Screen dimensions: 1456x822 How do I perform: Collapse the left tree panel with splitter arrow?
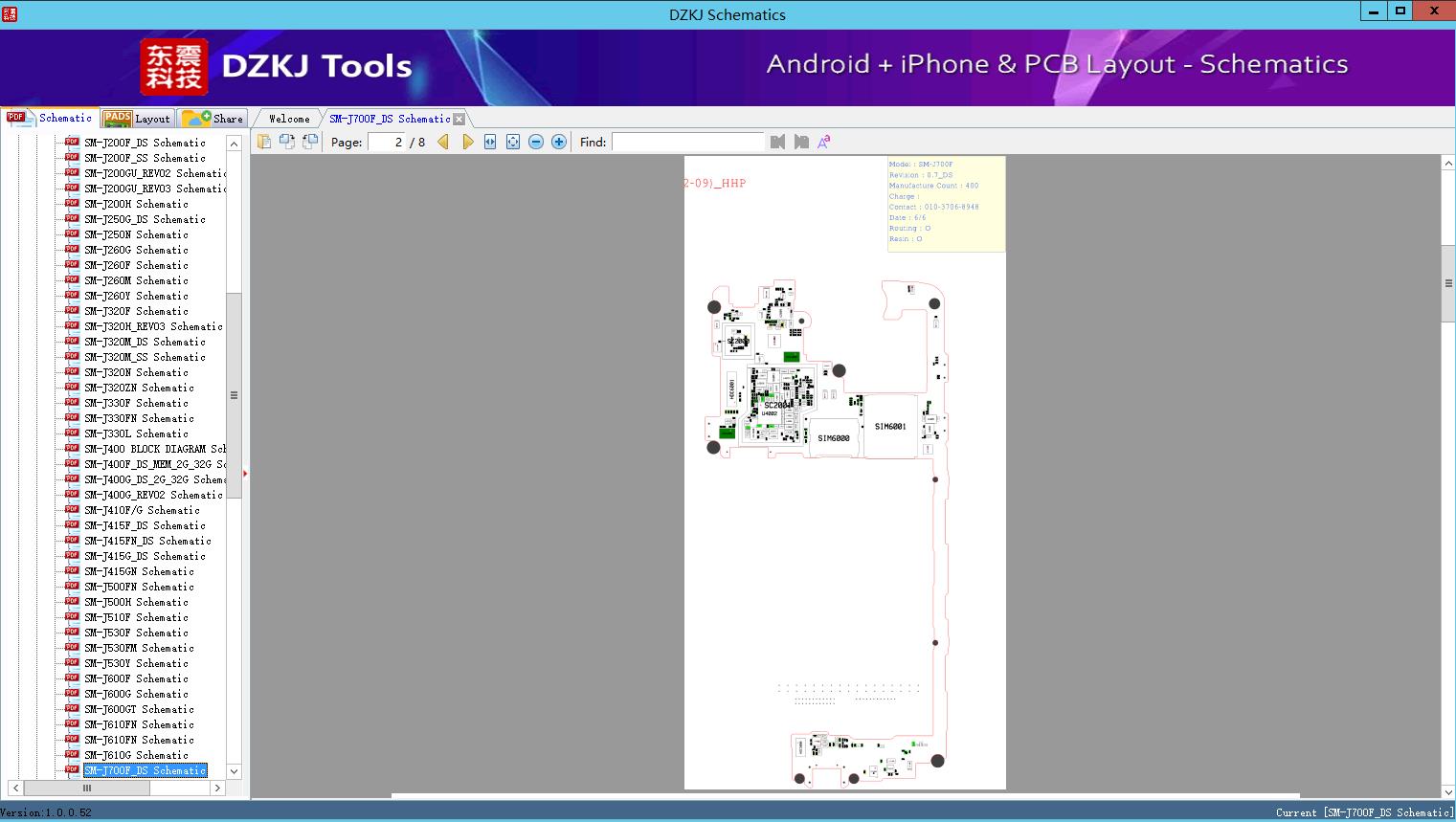245,473
